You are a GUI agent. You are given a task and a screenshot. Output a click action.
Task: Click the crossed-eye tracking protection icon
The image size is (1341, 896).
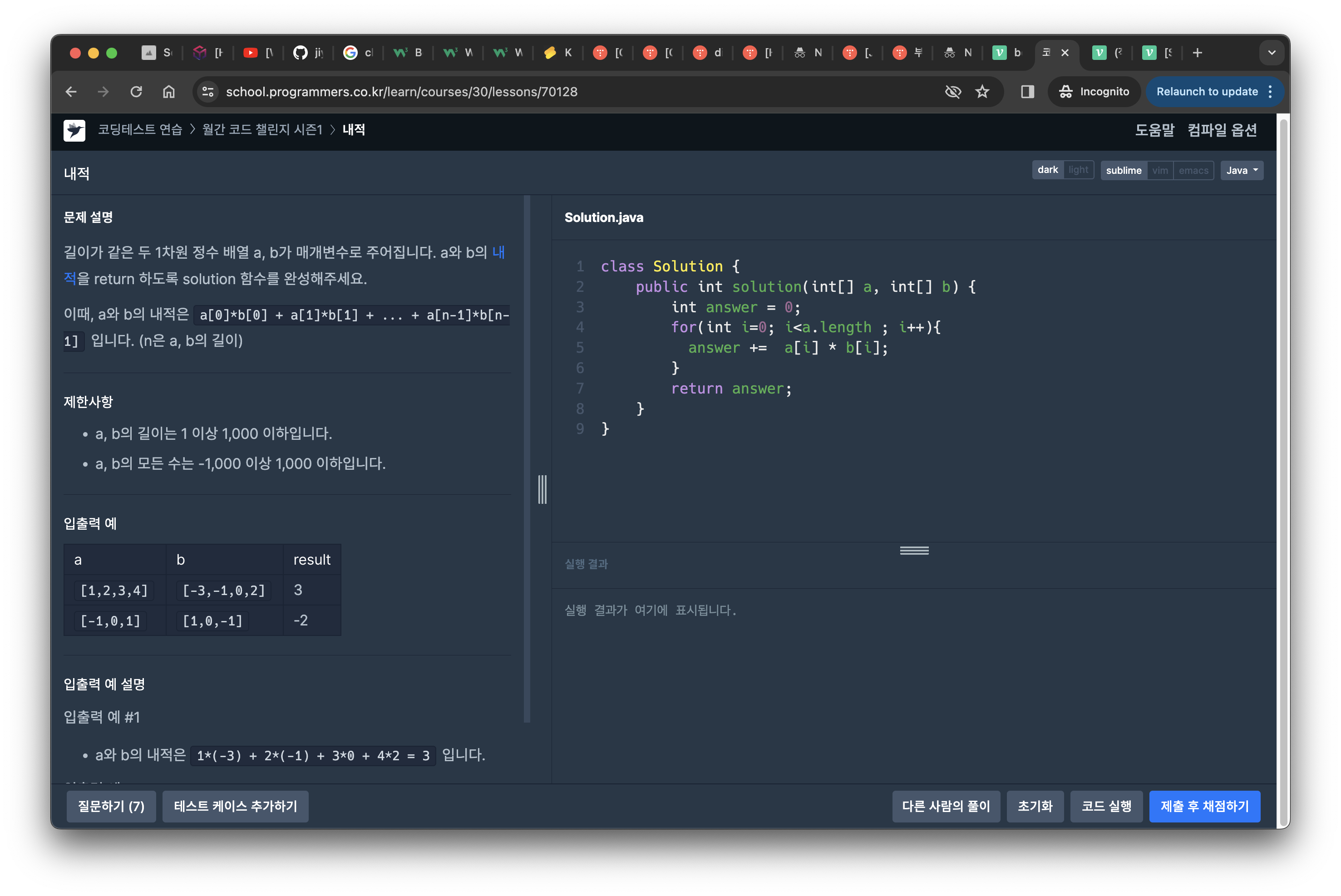(x=952, y=91)
